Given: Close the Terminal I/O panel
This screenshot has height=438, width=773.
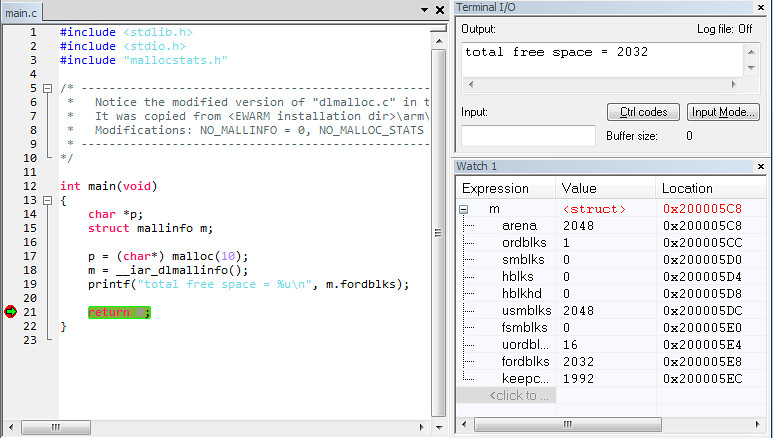Looking at the screenshot, I should [x=761, y=7].
